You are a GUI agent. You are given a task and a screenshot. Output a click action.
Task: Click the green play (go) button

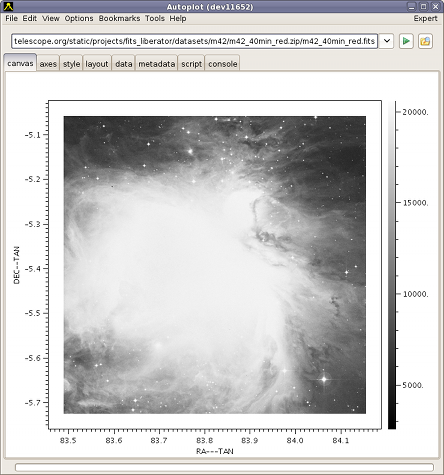pyautogui.click(x=406, y=41)
